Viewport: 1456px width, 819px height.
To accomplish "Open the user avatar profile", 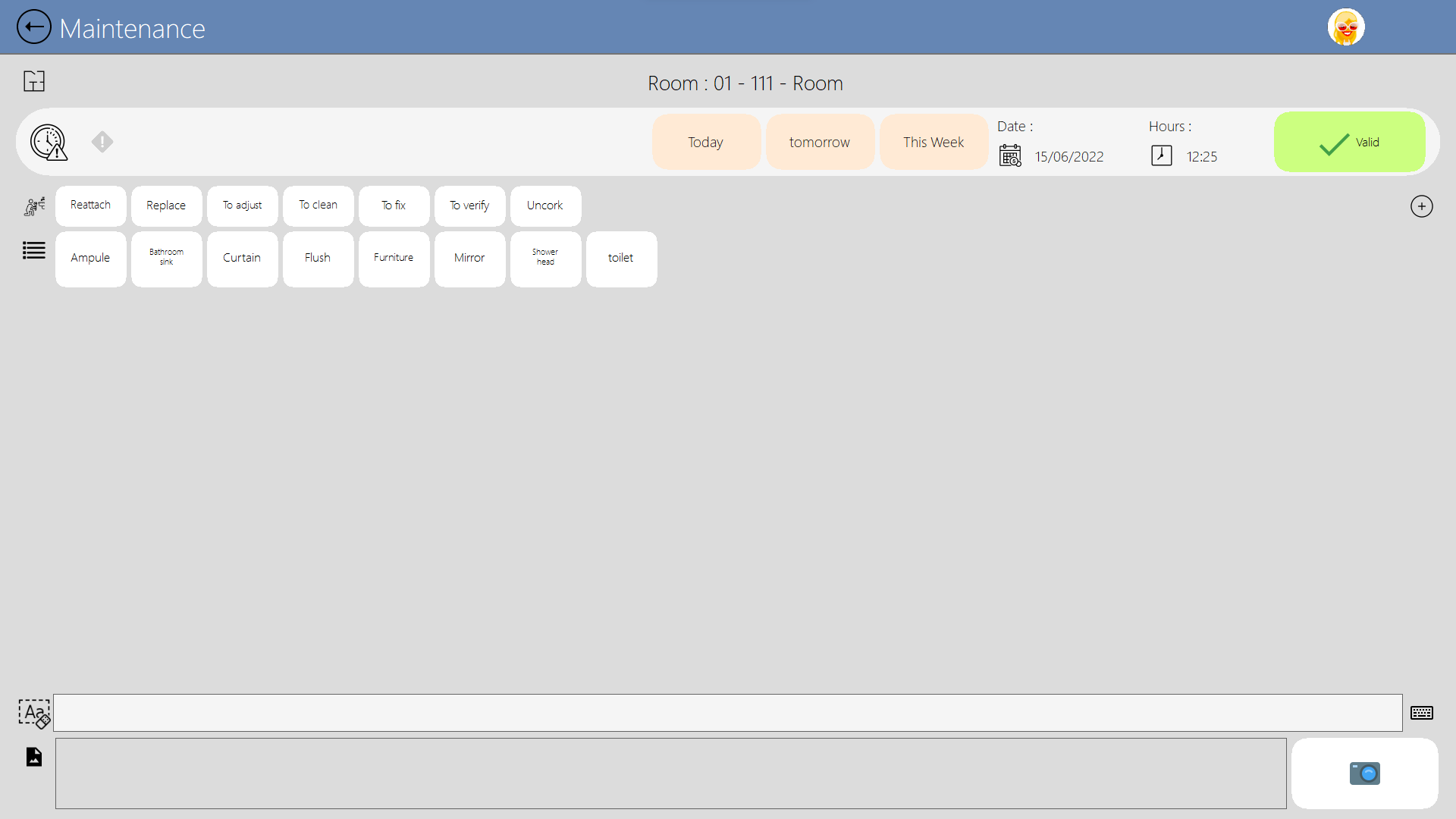I will point(1346,28).
